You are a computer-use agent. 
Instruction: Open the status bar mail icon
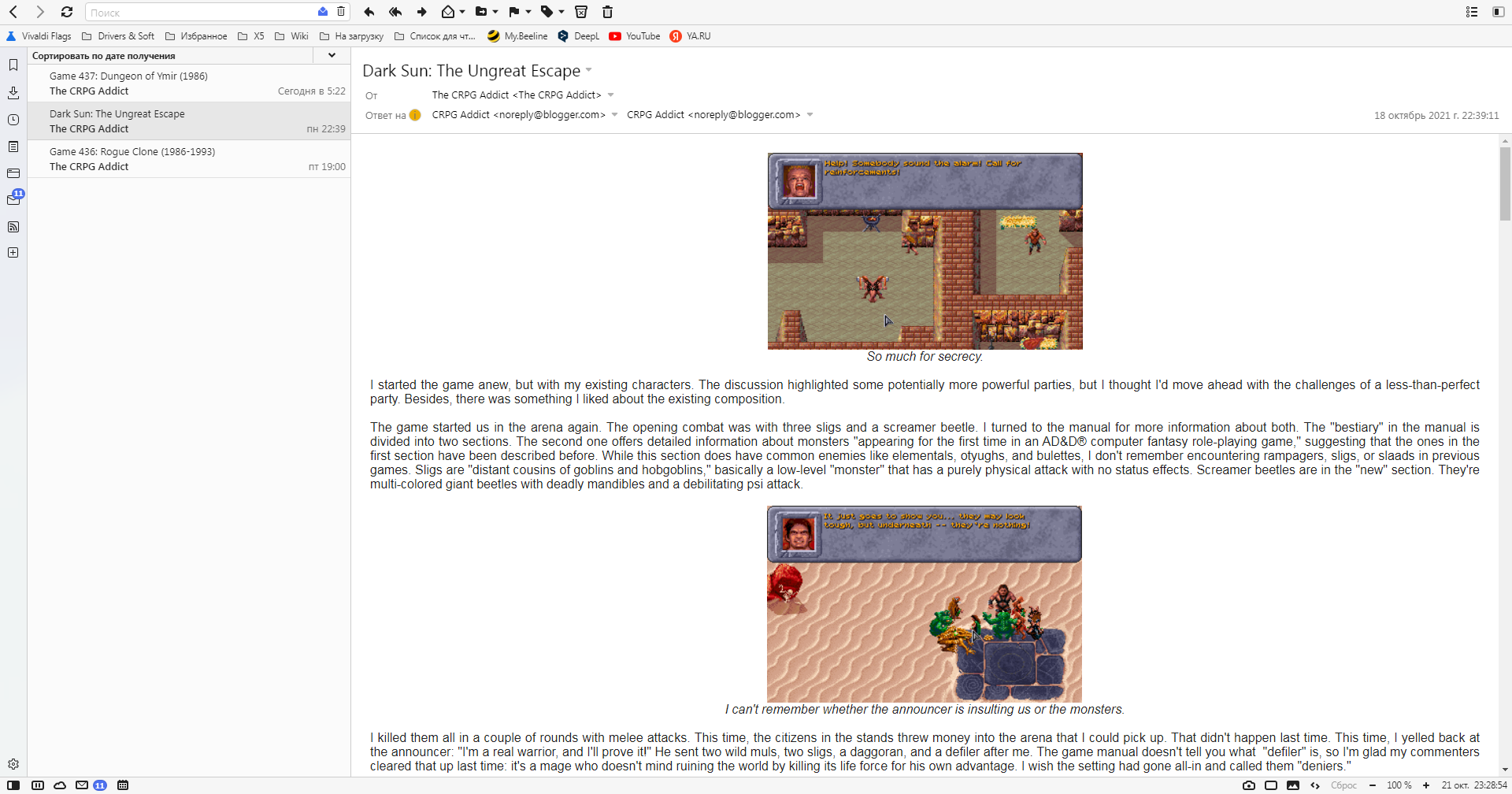(x=82, y=785)
